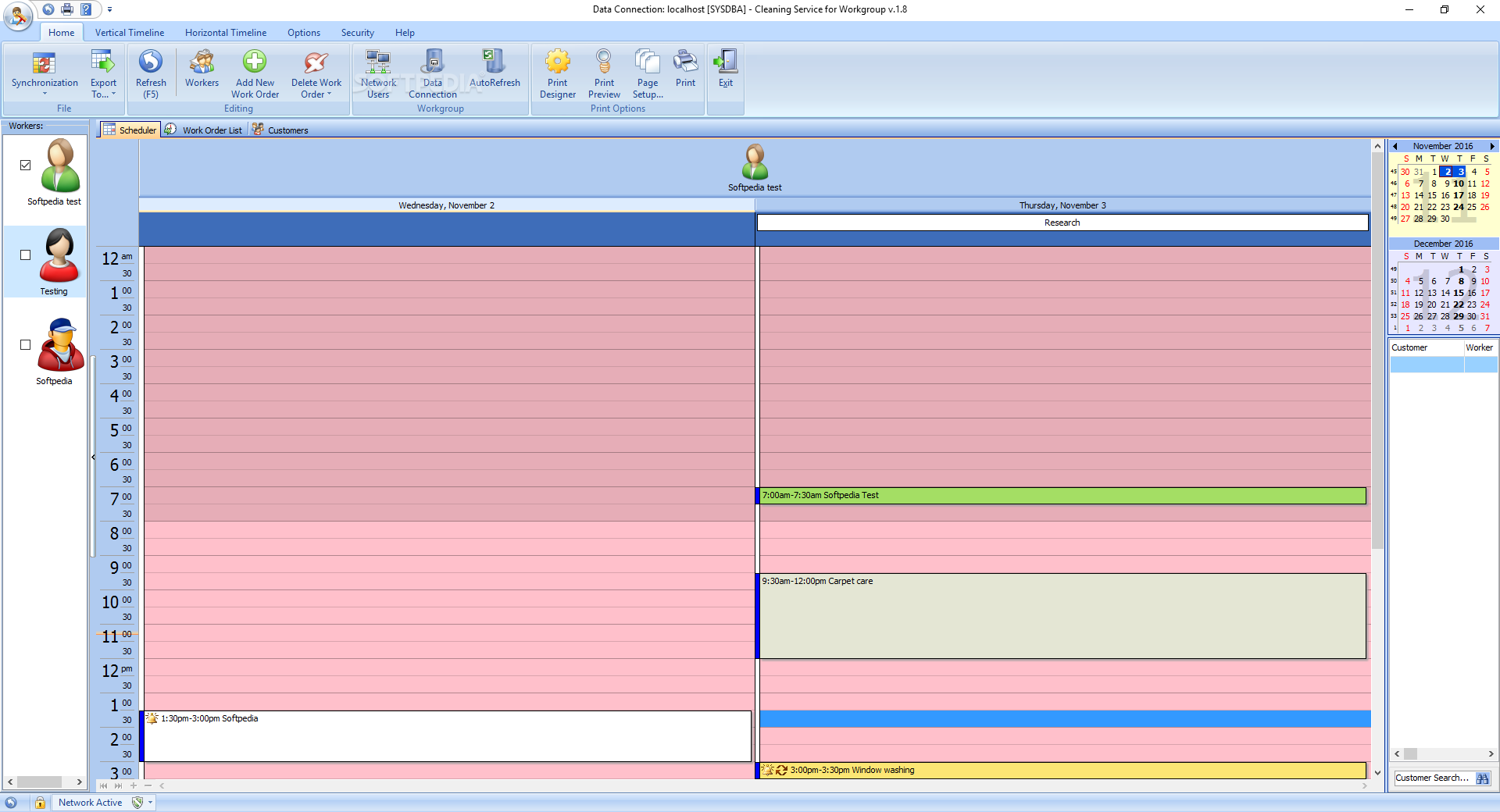1500x812 pixels.
Task: Go to previous month in the calendar
Action: (1395, 146)
